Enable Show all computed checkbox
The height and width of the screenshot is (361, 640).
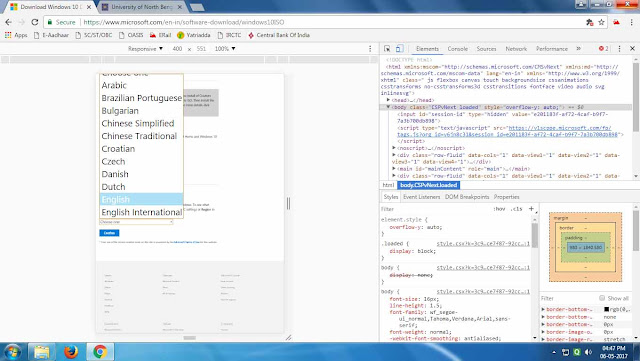[x=602, y=298]
